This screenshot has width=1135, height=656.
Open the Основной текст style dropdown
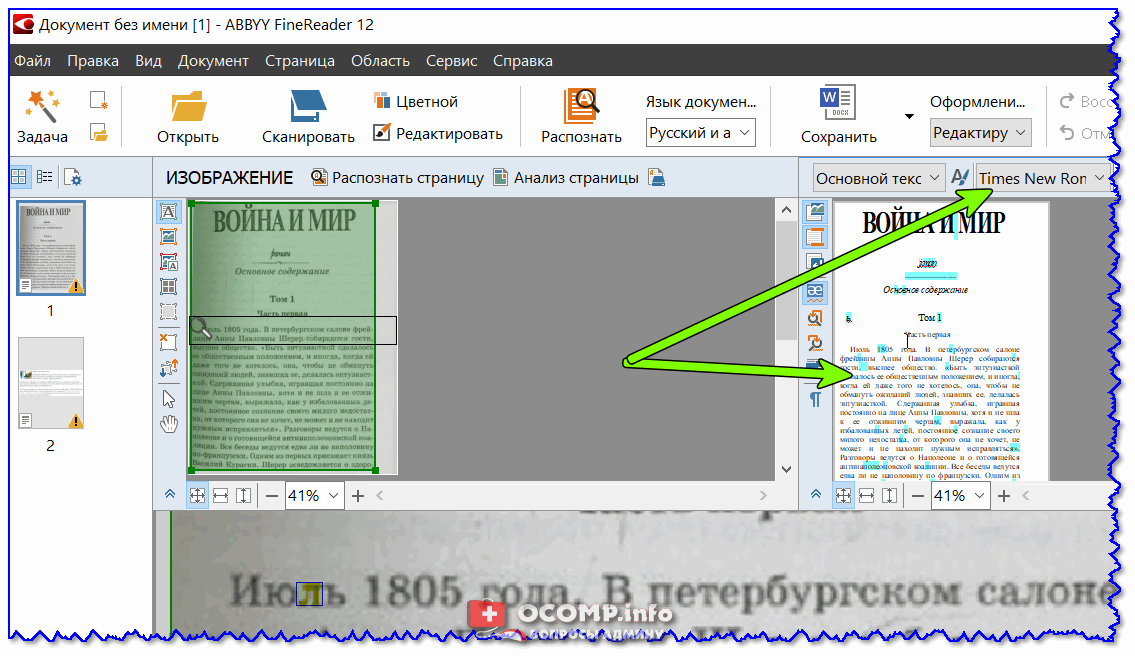click(x=878, y=178)
